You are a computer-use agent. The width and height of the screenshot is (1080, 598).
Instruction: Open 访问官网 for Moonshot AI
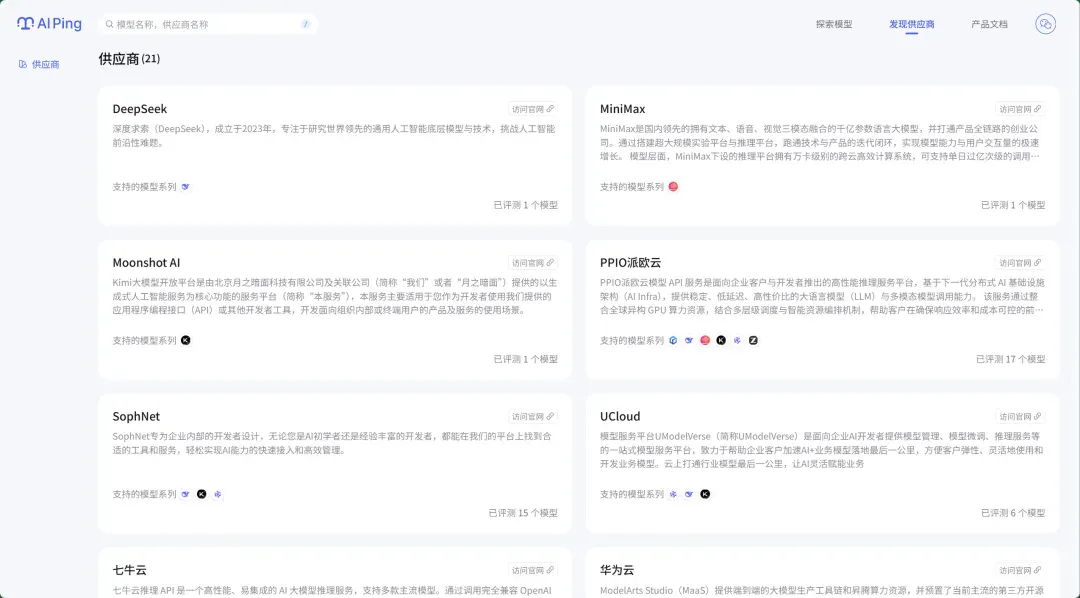coord(532,262)
